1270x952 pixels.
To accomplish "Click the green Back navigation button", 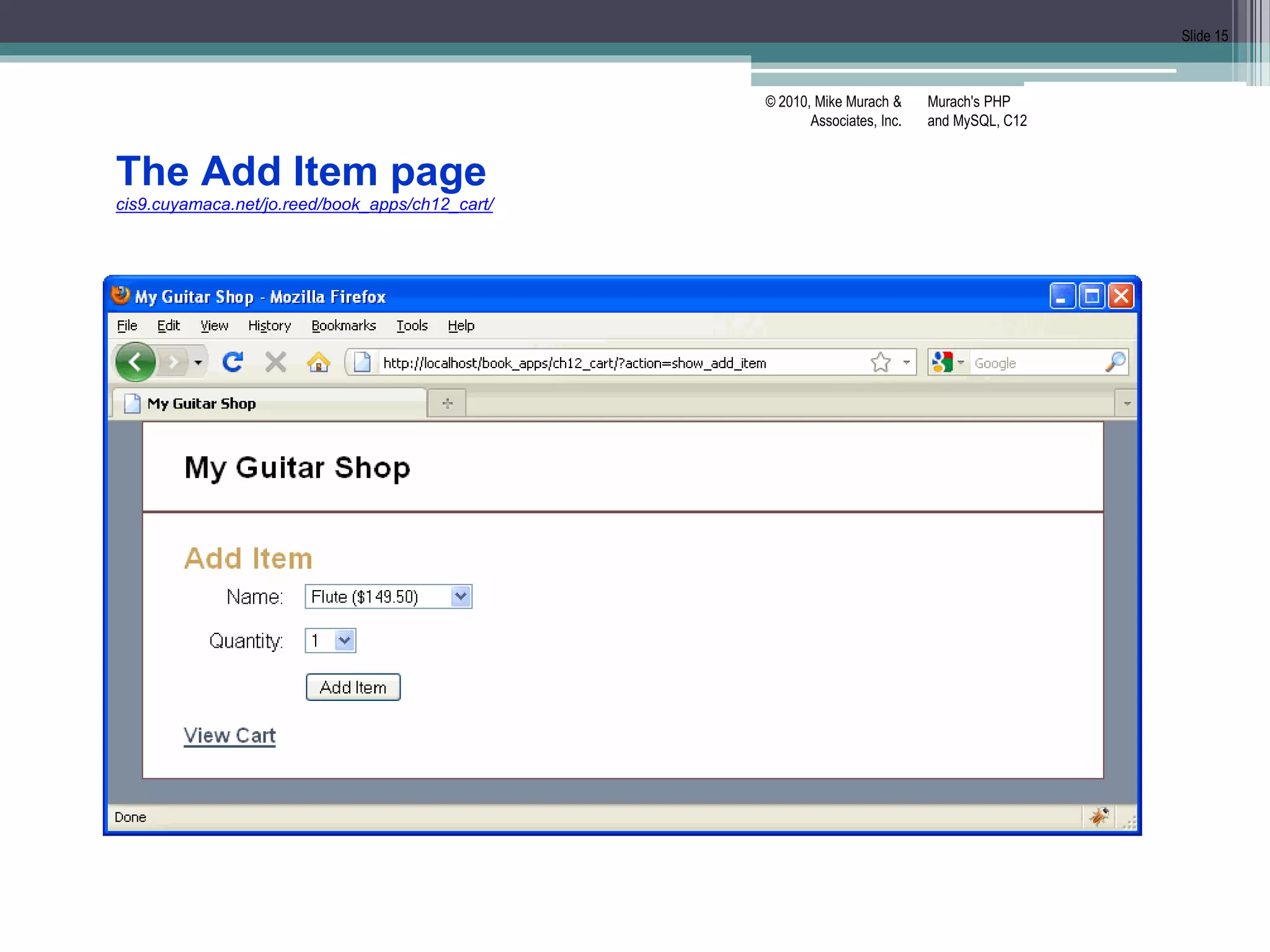I will [x=135, y=362].
